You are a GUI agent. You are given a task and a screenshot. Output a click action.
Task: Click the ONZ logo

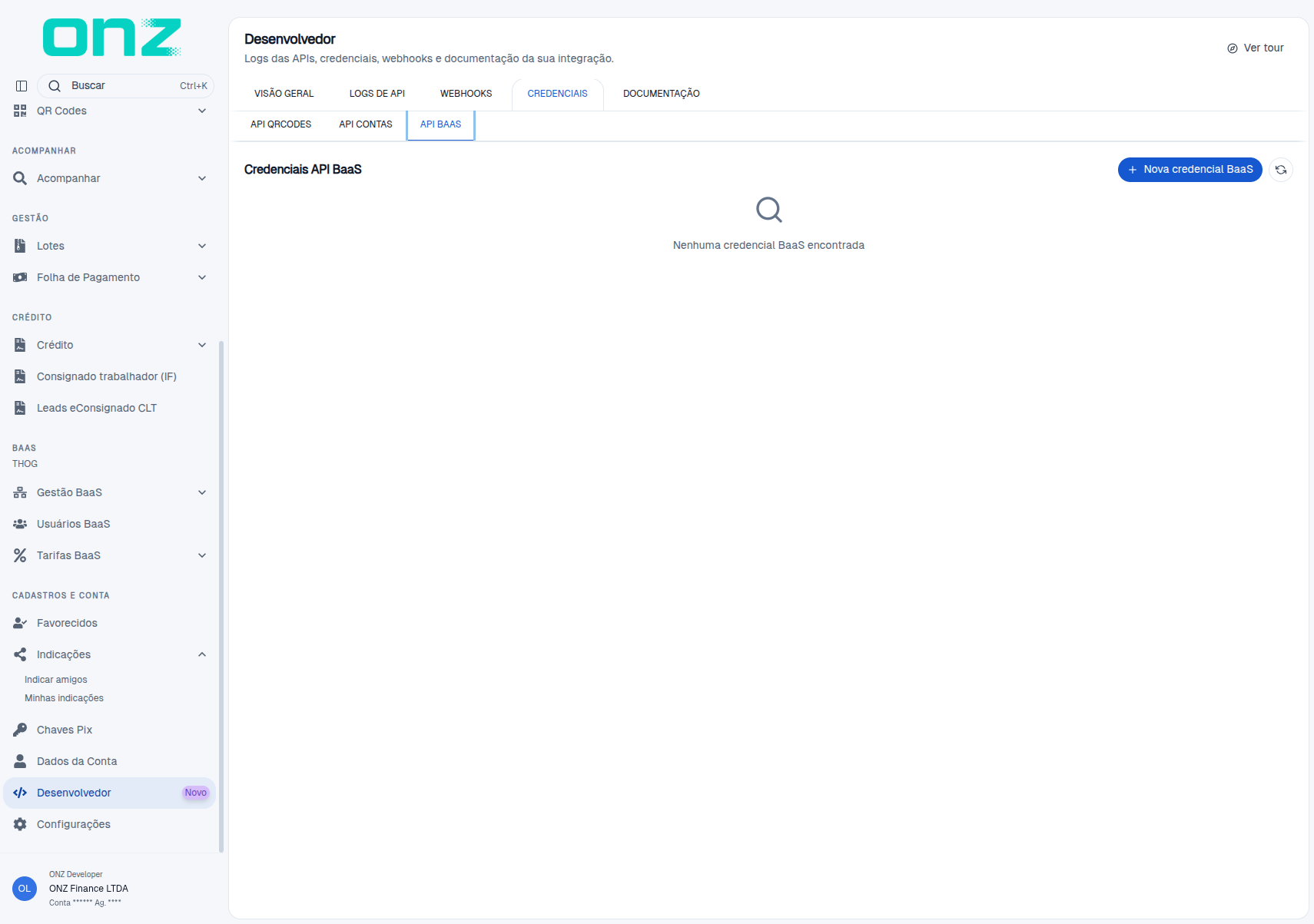click(x=112, y=38)
